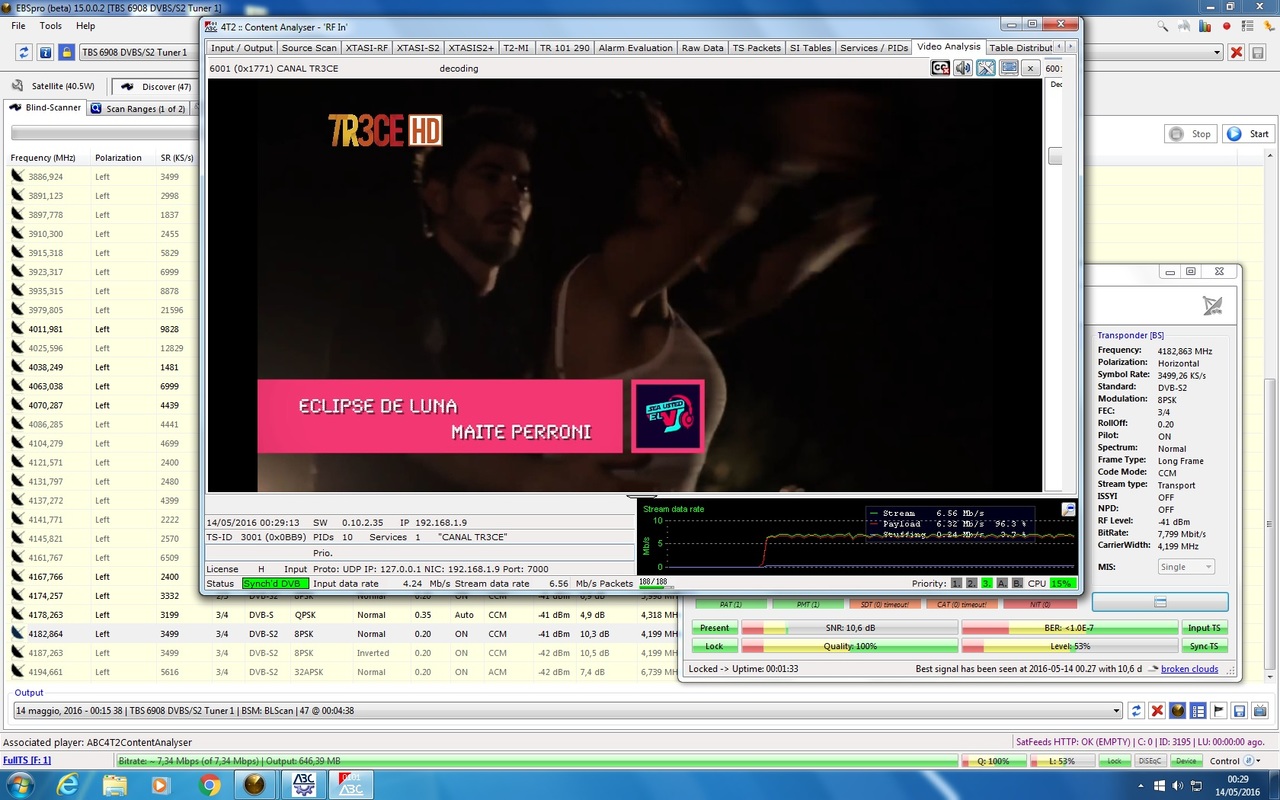Select the 4182,864 frequency row

[x=342, y=634]
